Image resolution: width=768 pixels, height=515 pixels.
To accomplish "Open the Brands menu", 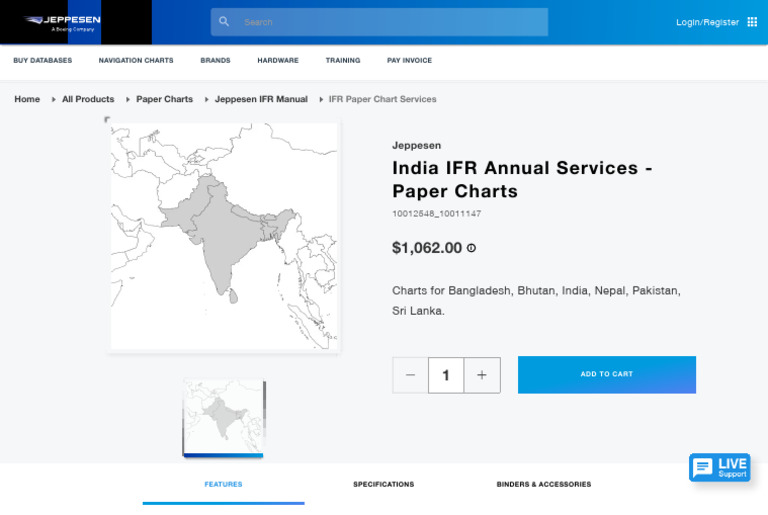I will 216,60.
